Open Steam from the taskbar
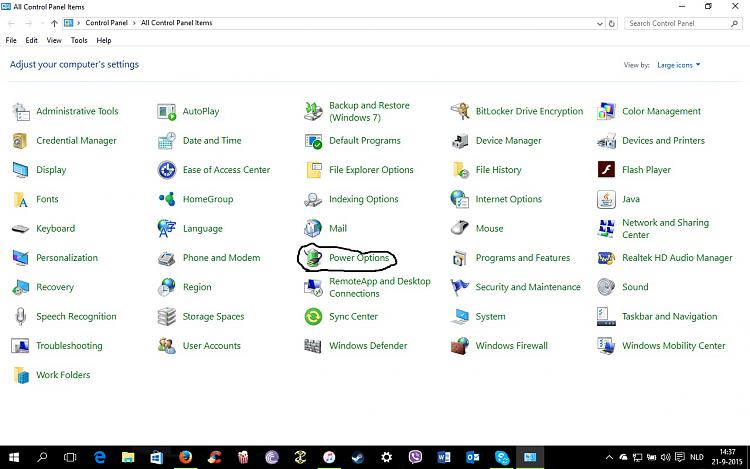This screenshot has width=750, height=469. [x=358, y=458]
